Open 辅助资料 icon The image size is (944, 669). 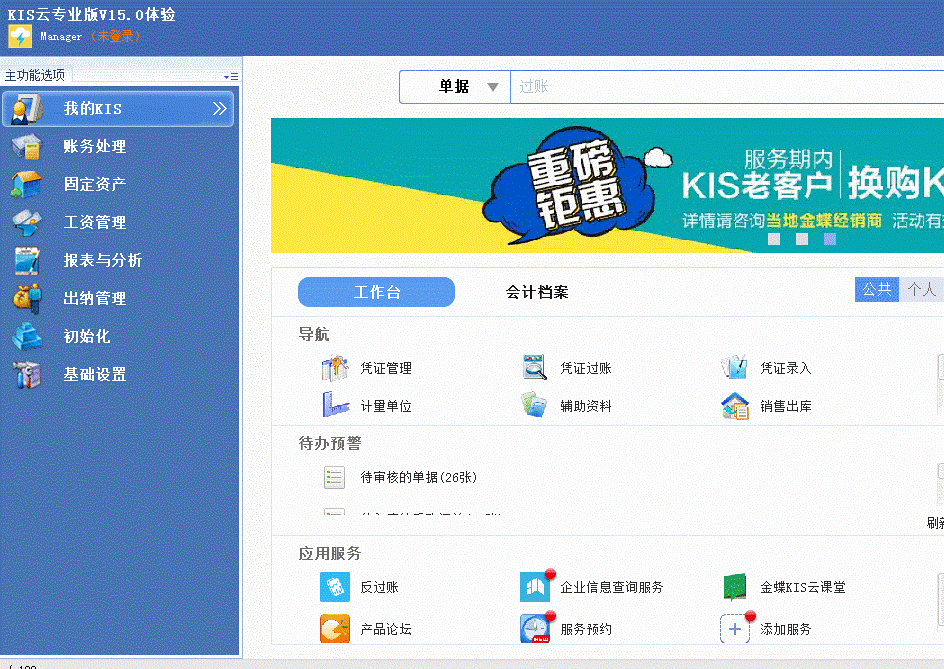pyautogui.click(x=535, y=406)
